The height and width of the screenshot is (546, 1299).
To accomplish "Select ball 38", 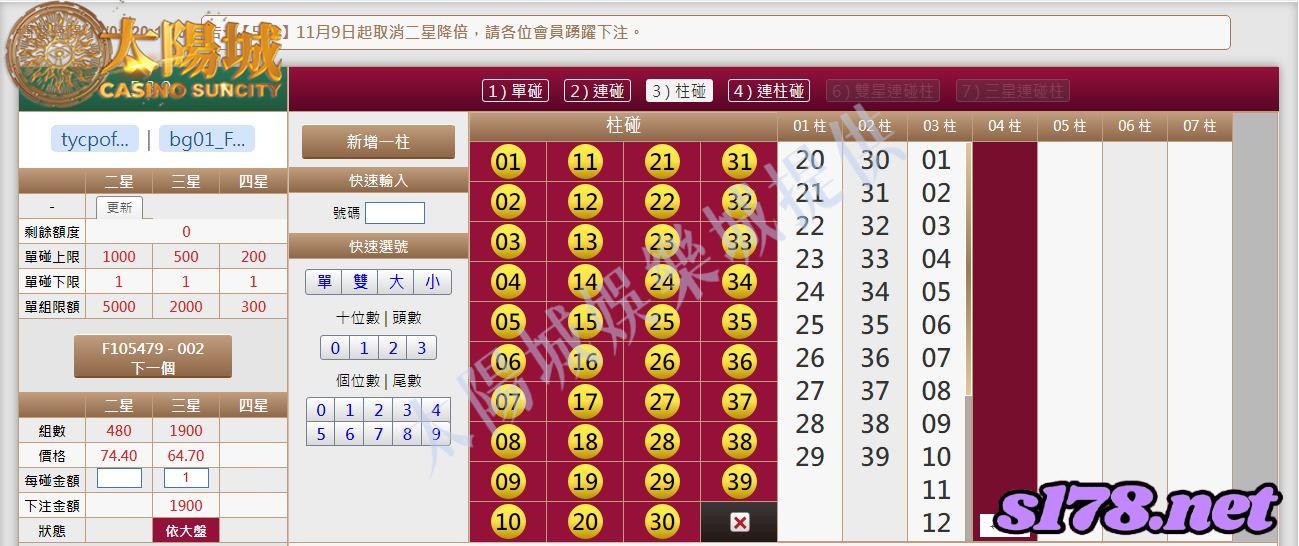I will point(739,442).
